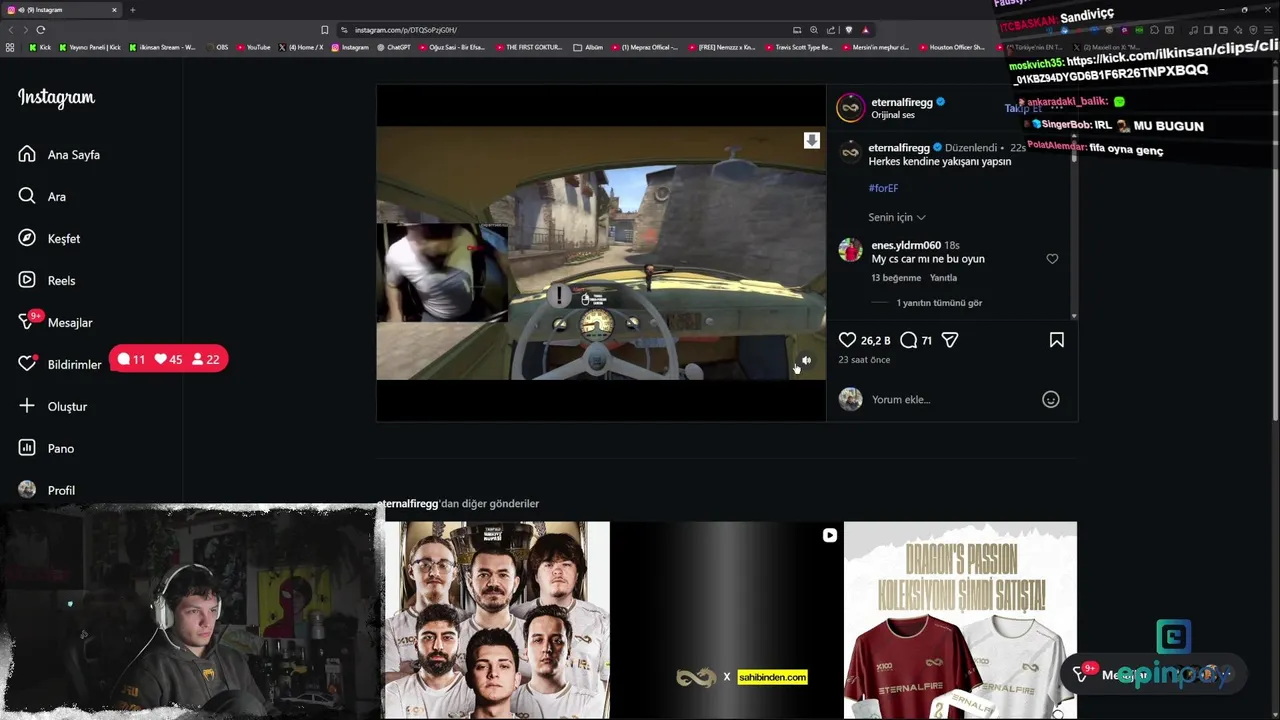Open Mesajlar messages in sidebar
Image resolution: width=1280 pixels, height=720 pixels.
pyautogui.click(x=55, y=322)
